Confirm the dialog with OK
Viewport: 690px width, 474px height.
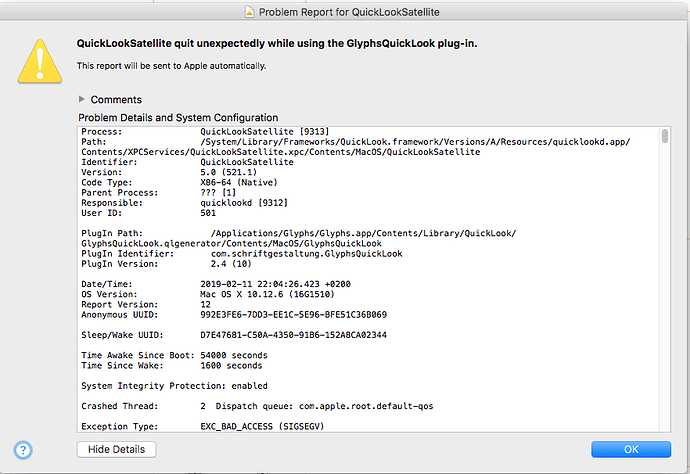tap(631, 449)
